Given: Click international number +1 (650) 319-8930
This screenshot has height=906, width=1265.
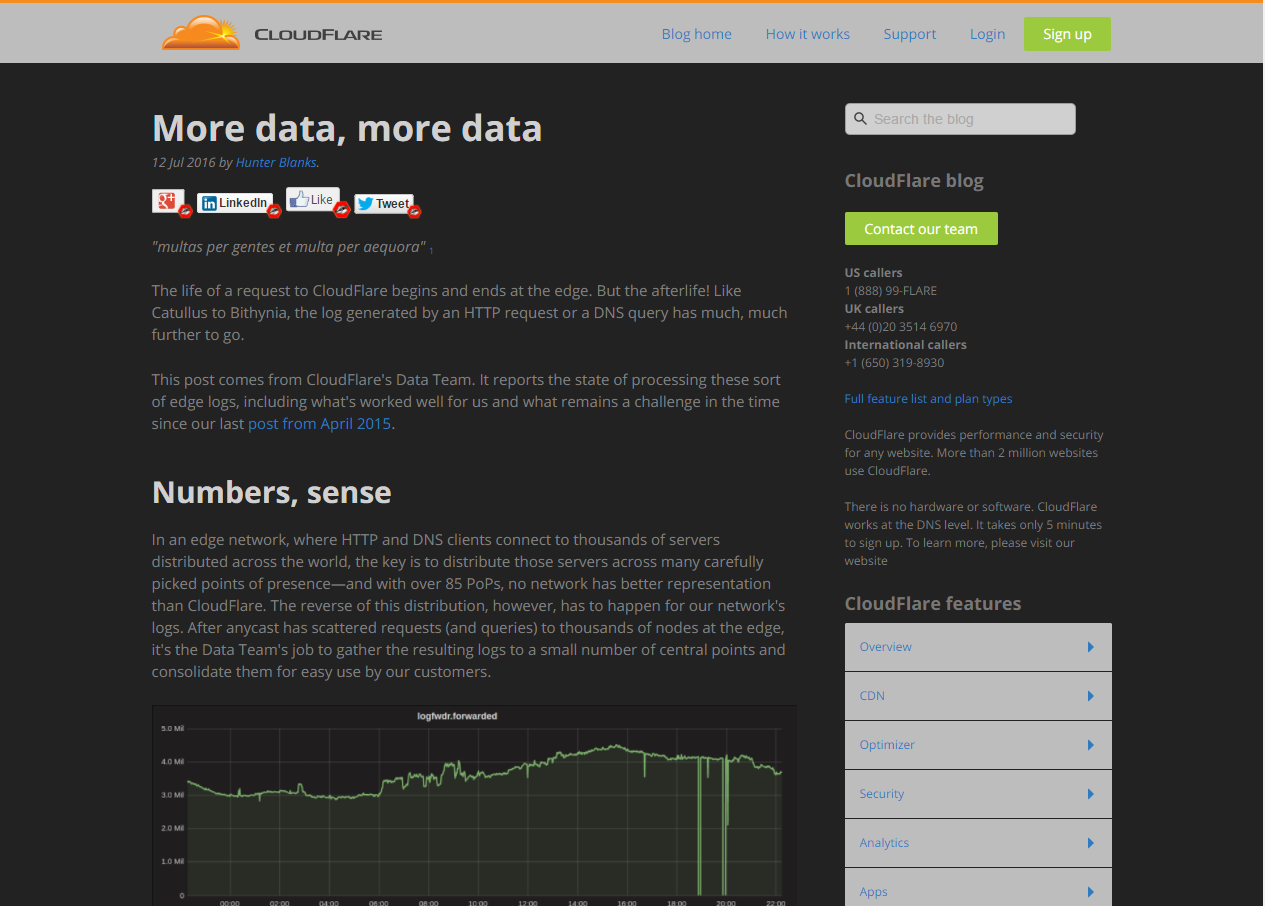Looking at the screenshot, I should coord(894,363).
